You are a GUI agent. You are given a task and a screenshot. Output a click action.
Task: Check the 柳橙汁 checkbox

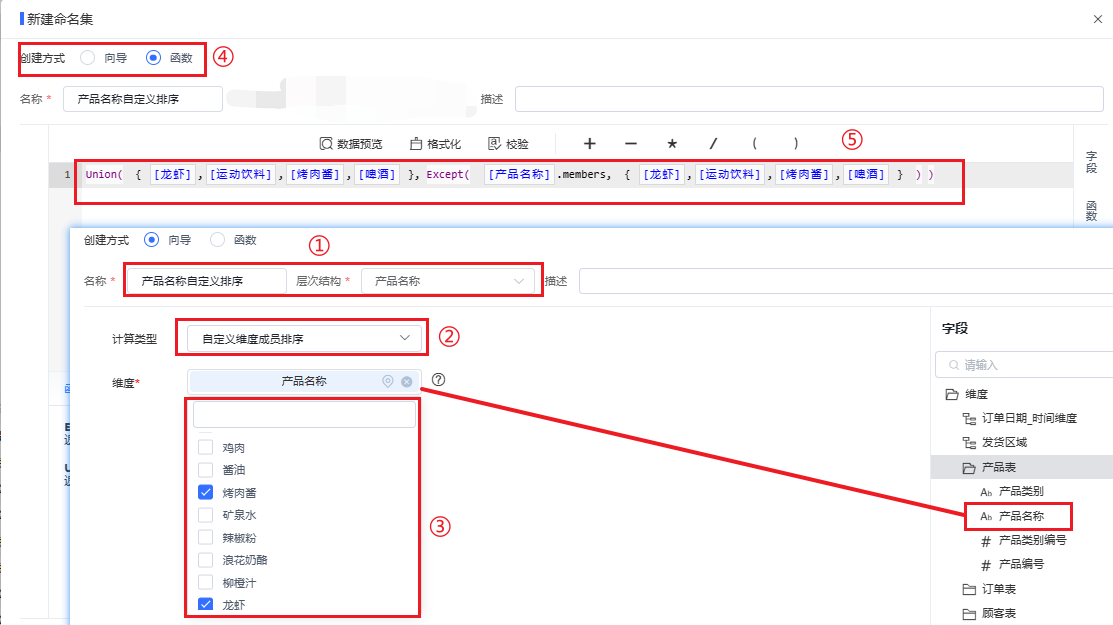coord(205,582)
